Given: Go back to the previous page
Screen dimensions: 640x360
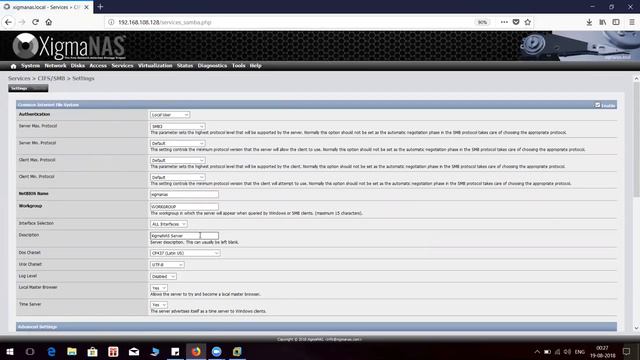Looking at the screenshot, I should 8,22.
